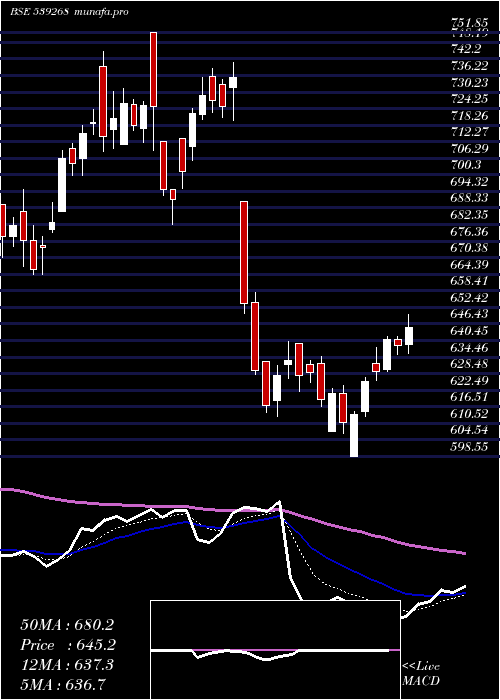The width and height of the screenshot is (500, 700).
Task: Click the MACD inset chart box
Action: 275,650
